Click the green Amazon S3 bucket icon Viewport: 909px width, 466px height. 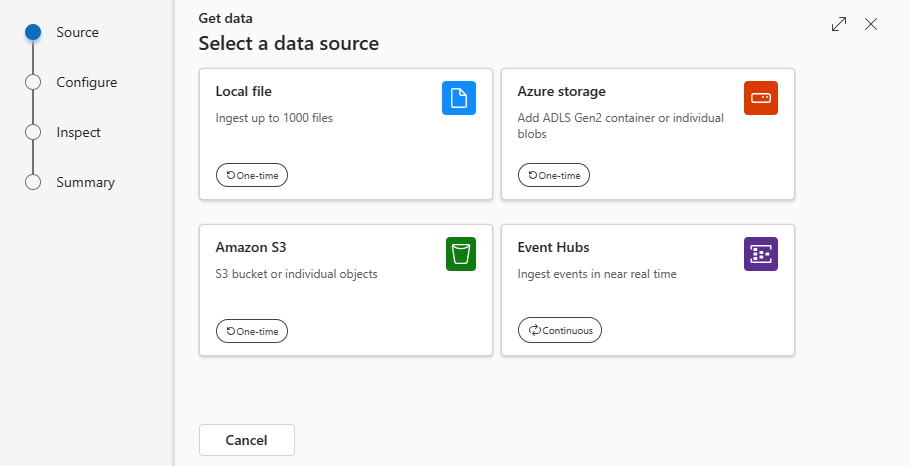coord(461,254)
